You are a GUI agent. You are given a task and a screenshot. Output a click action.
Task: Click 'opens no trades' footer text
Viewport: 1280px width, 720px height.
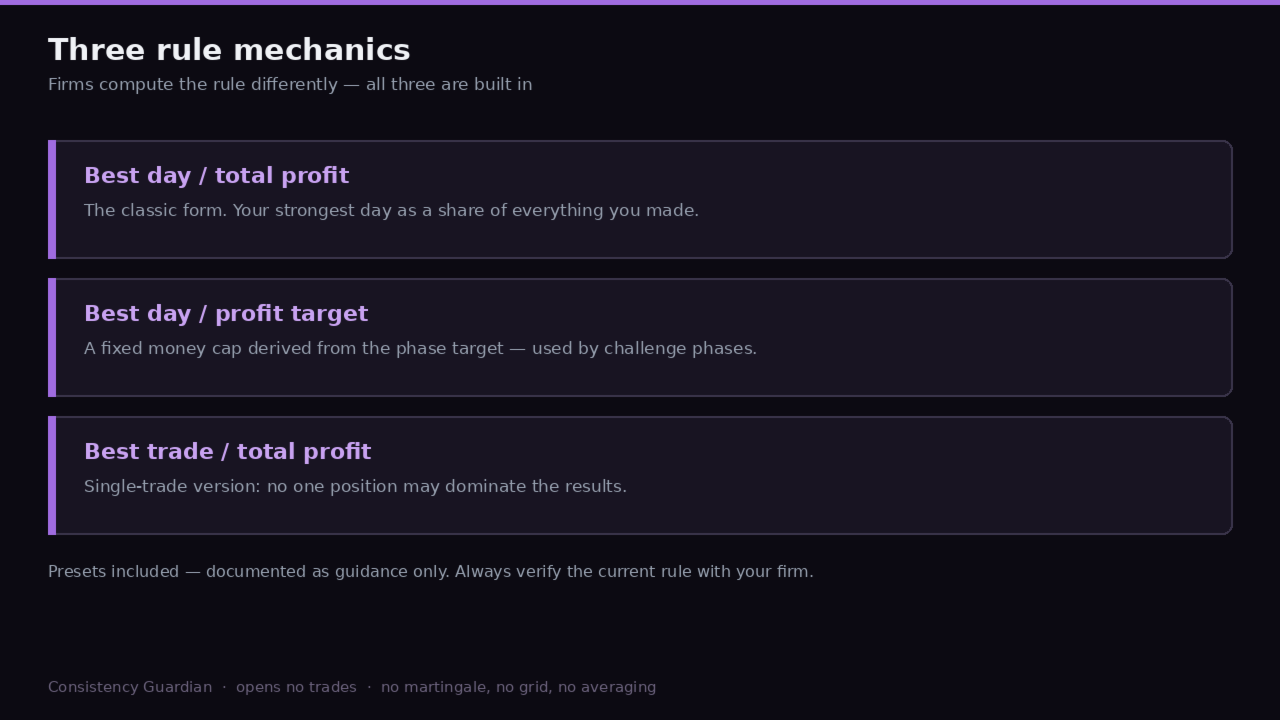[296, 687]
